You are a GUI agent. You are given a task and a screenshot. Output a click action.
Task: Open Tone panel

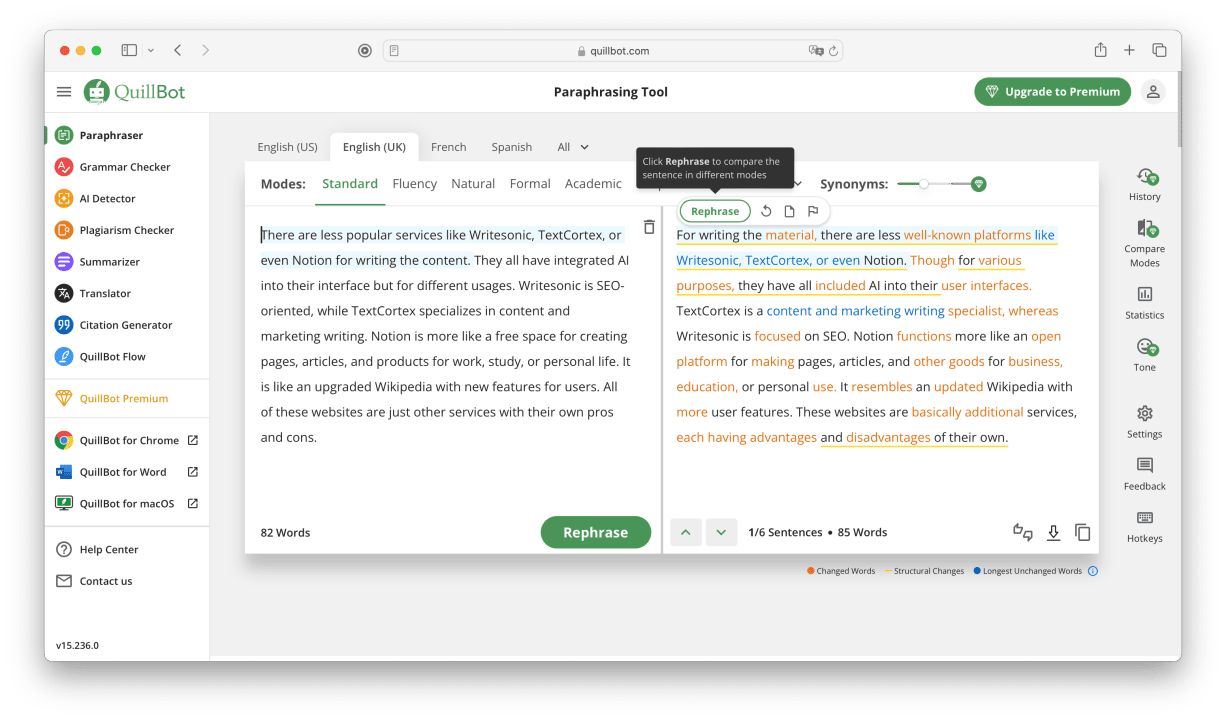click(x=1145, y=355)
